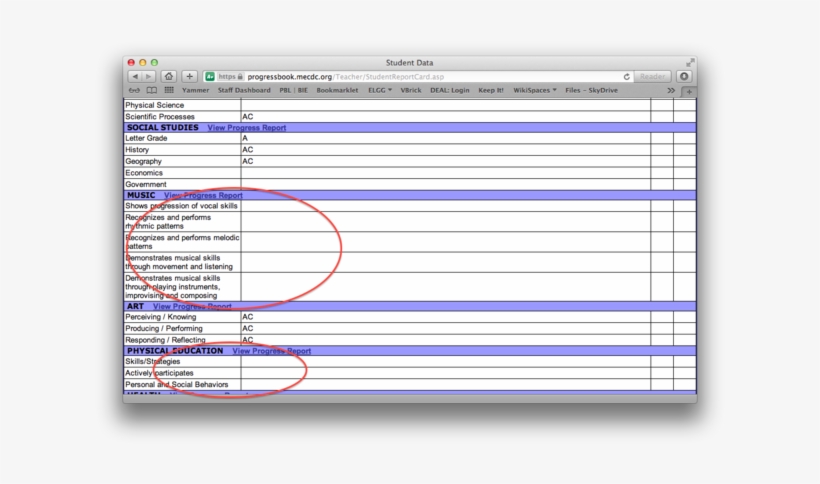Expand the ELGG bookmark folder
Screen dimensions: 820x484
pos(380,90)
